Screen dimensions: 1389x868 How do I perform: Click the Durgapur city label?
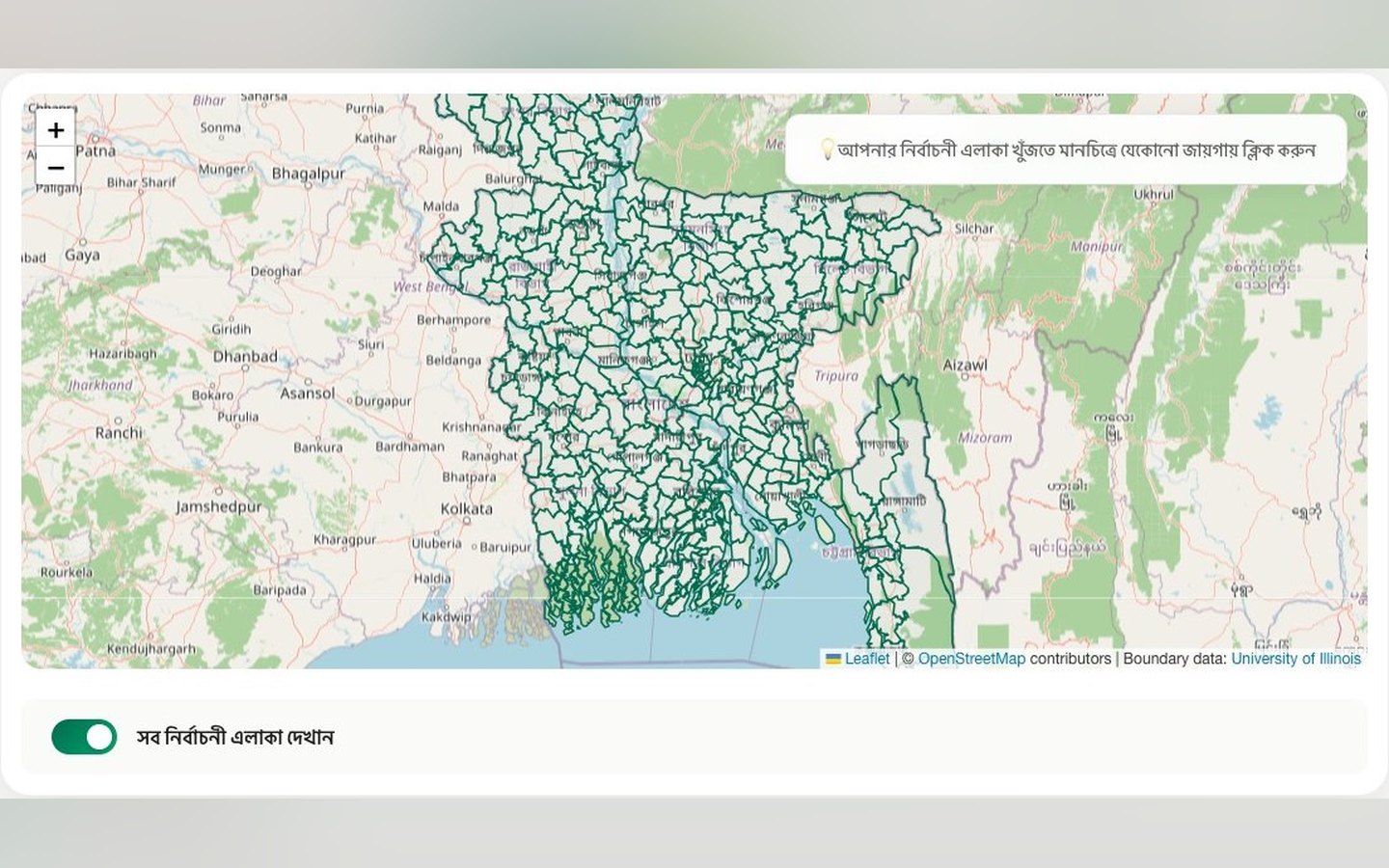[382, 401]
